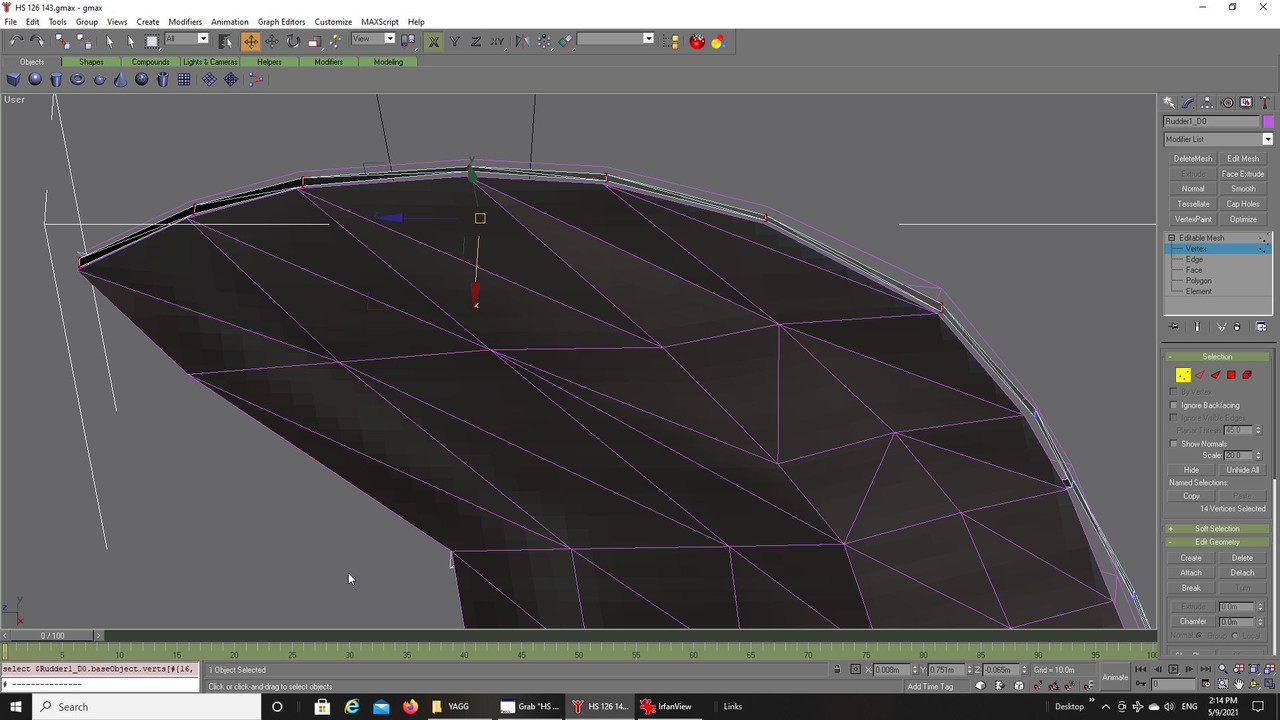Open the Hierarchy panel tab icon
The width and height of the screenshot is (1280, 720).
coord(1207,103)
